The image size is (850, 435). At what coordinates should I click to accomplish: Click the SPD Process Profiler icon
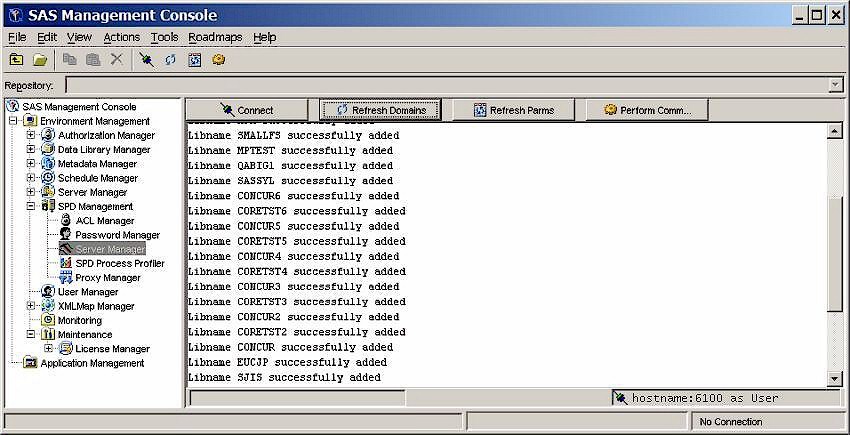66,263
